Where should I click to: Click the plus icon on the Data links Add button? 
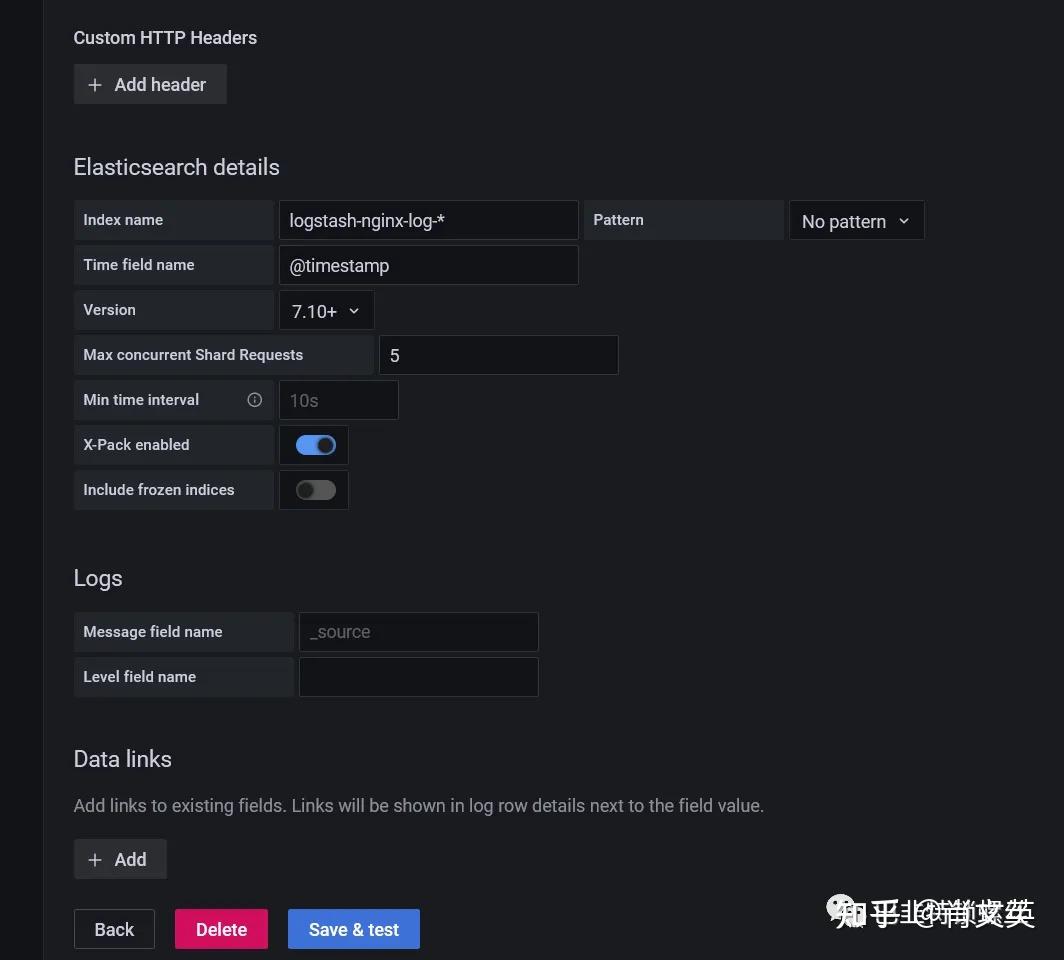click(x=95, y=859)
